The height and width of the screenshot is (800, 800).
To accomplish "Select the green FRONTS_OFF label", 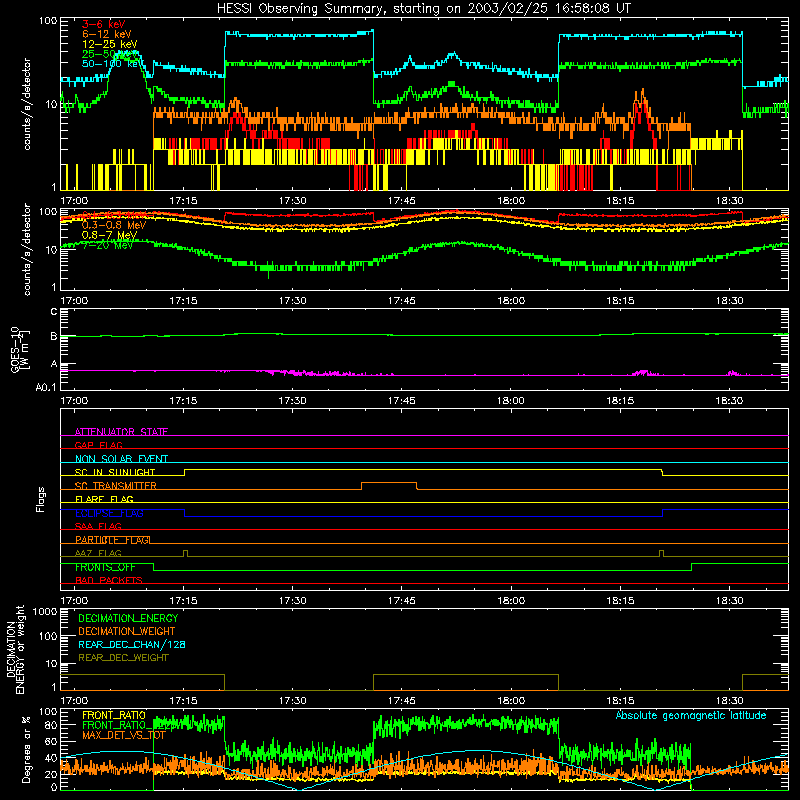I will [105, 567].
